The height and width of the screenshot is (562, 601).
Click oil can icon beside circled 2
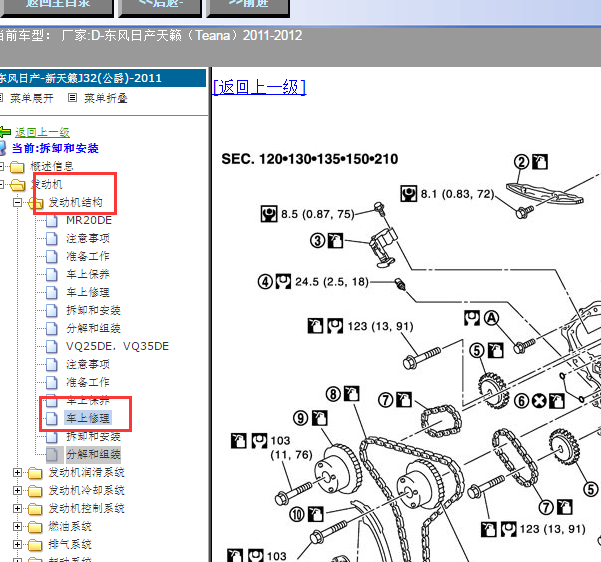(x=540, y=162)
